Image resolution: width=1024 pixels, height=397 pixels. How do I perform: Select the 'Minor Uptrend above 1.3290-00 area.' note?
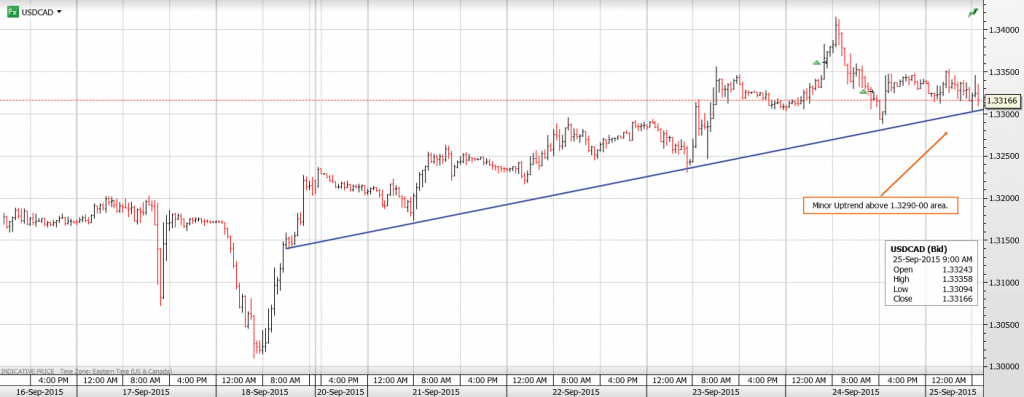pos(880,205)
